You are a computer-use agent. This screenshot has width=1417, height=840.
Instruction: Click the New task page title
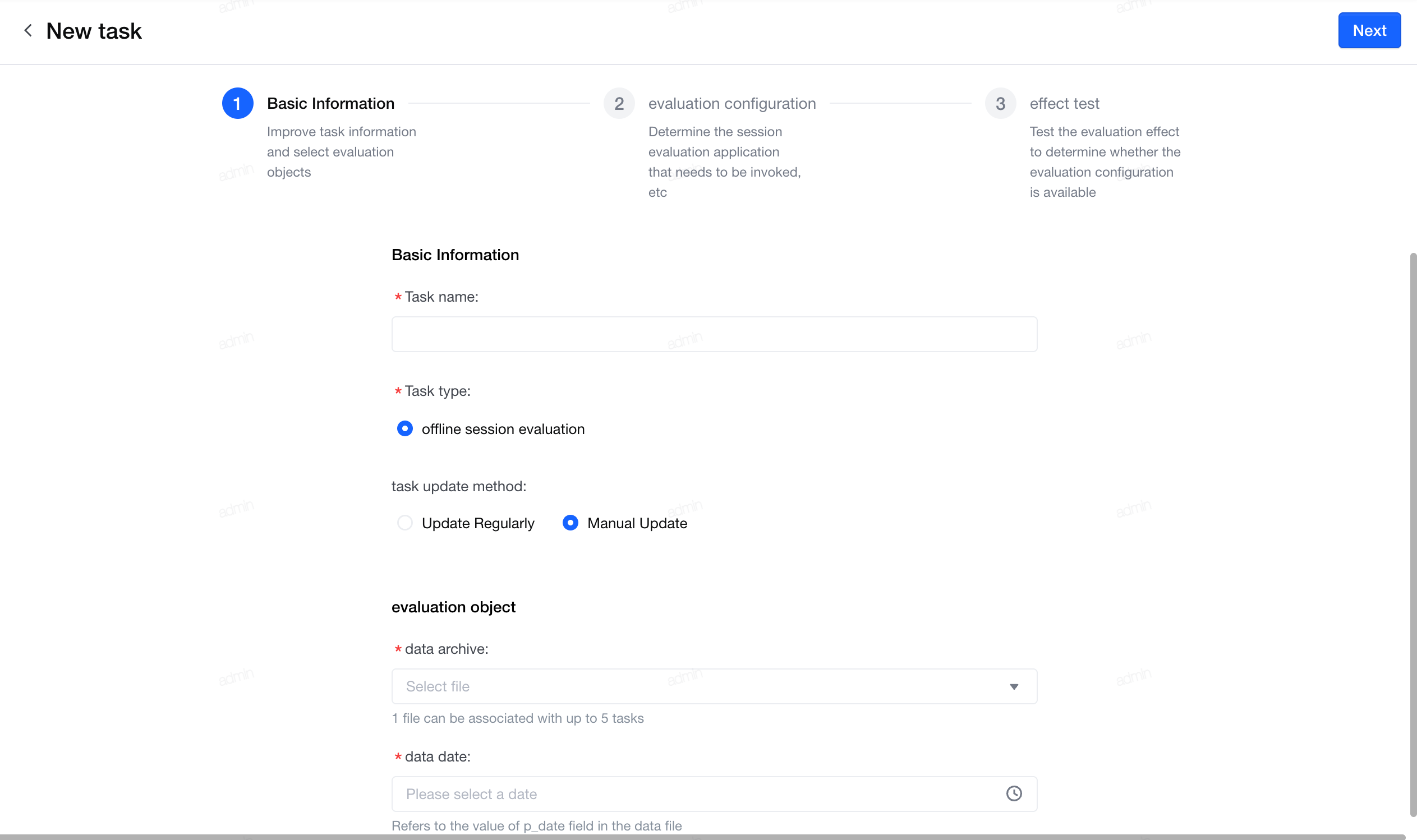coord(94,31)
